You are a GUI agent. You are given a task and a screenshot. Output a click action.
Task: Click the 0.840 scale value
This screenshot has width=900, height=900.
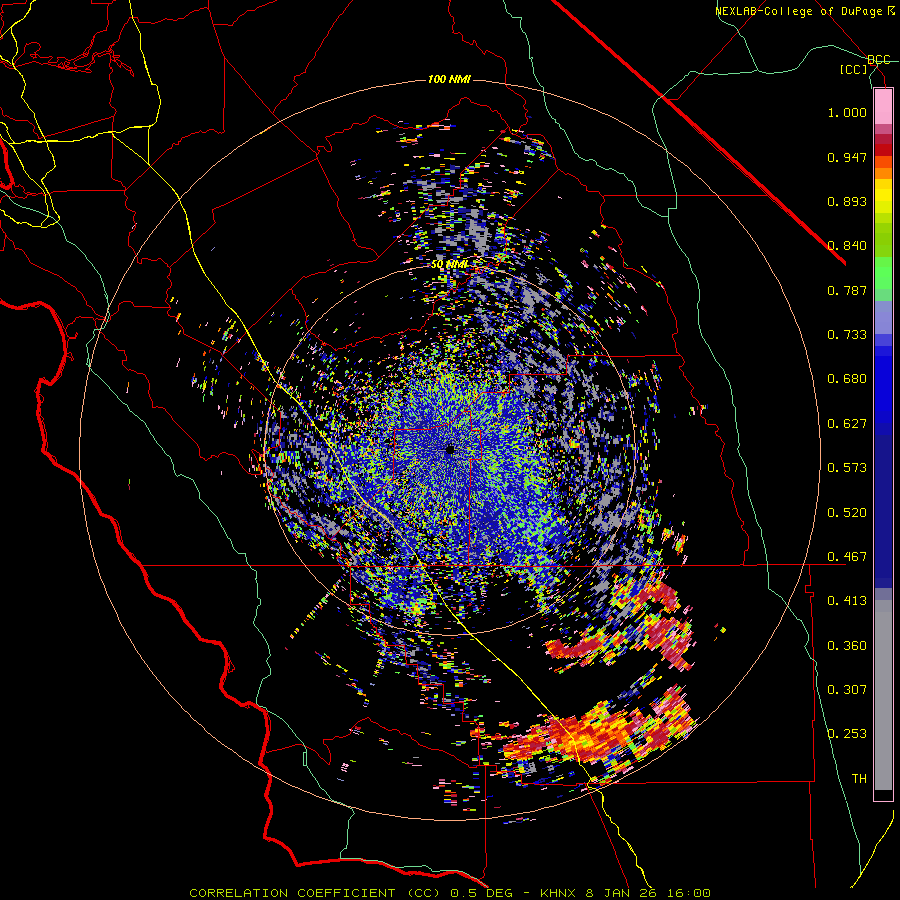pos(847,246)
